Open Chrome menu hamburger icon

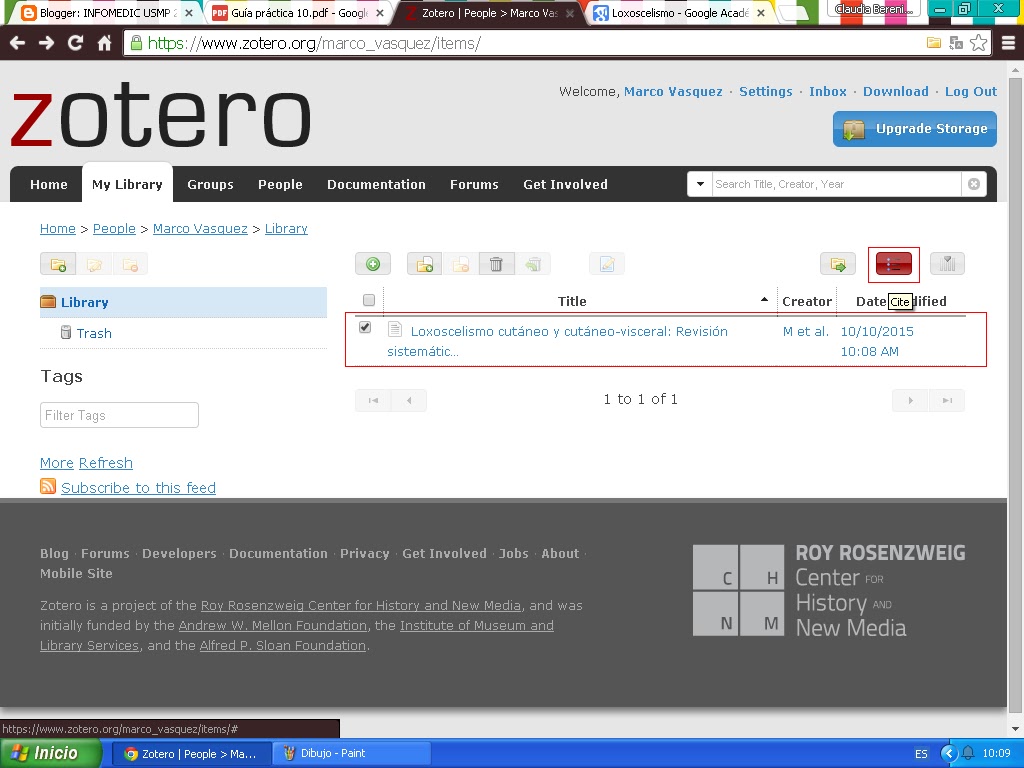(x=1008, y=43)
